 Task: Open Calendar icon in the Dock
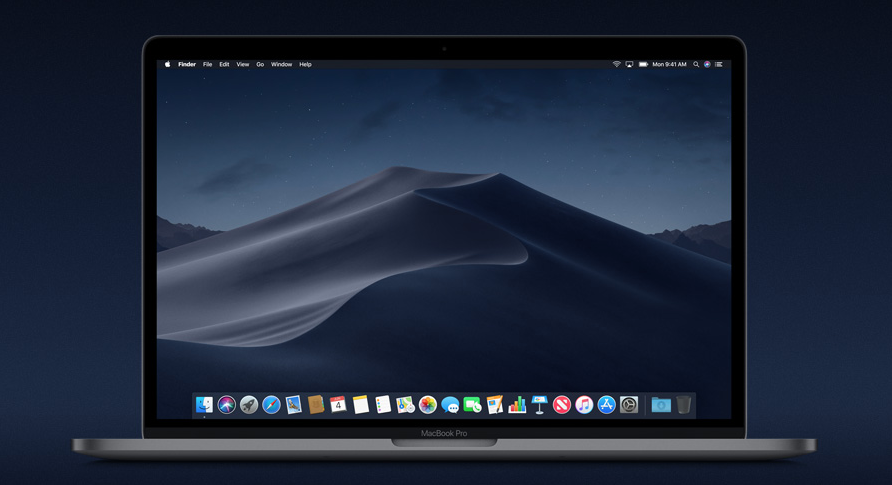pos(338,405)
